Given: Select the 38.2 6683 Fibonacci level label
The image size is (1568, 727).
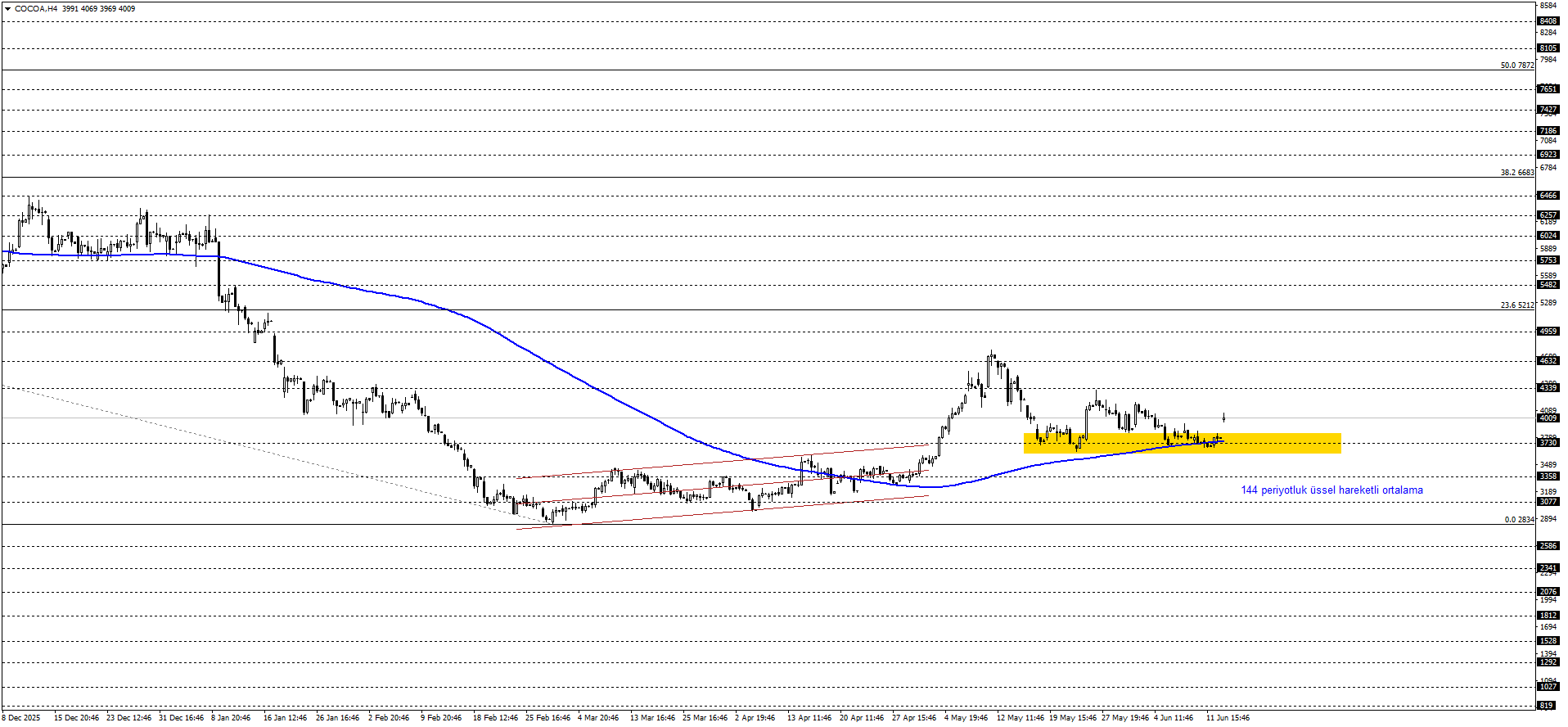Looking at the screenshot, I should pyautogui.click(x=1516, y=173).
